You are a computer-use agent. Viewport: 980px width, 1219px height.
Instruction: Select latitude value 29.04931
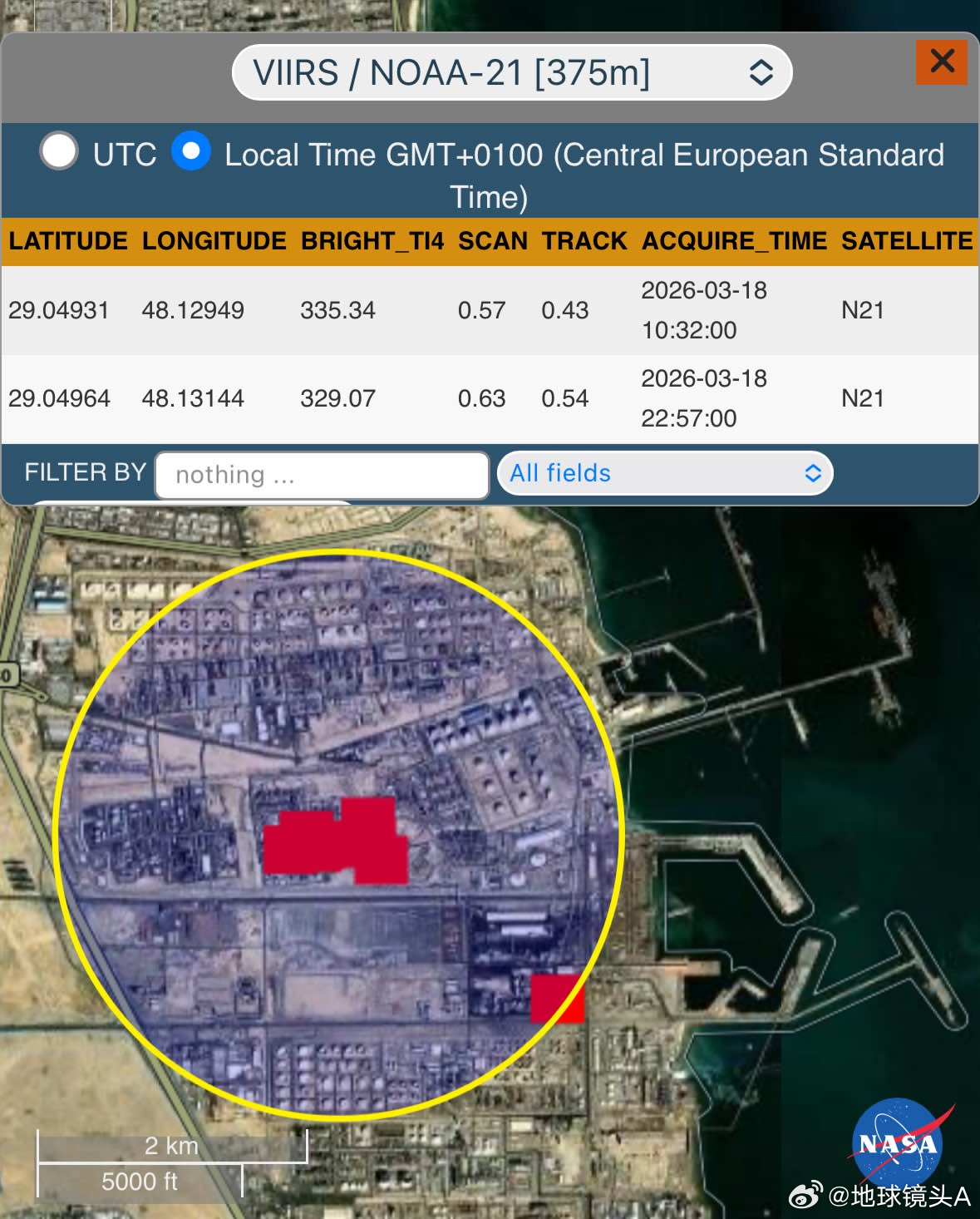(59, 310)
